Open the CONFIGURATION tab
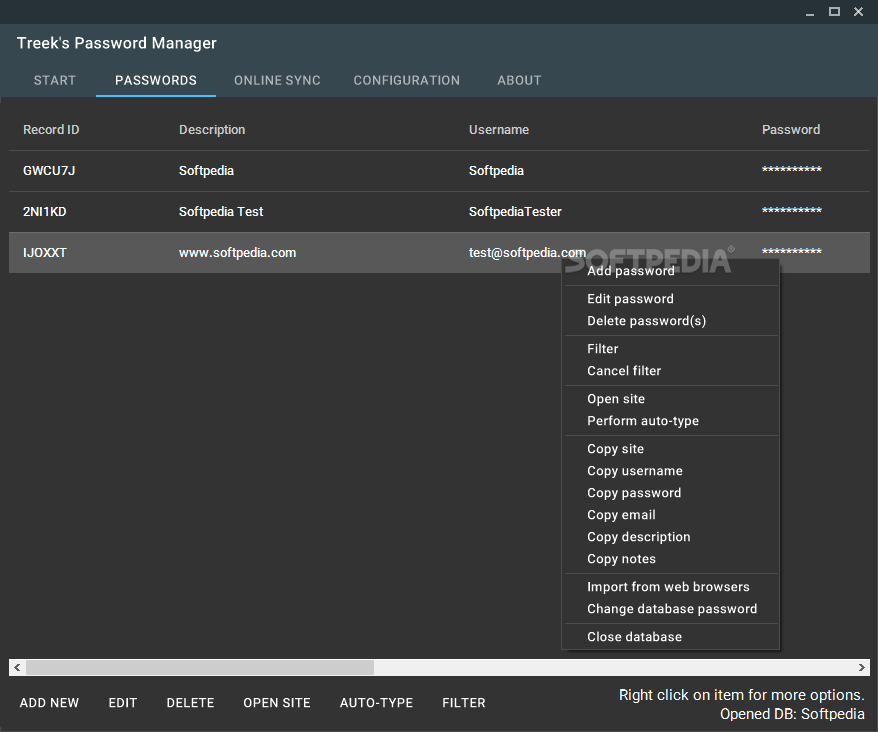The width and height of the screenshot is (878, 732). pos(407,80)
